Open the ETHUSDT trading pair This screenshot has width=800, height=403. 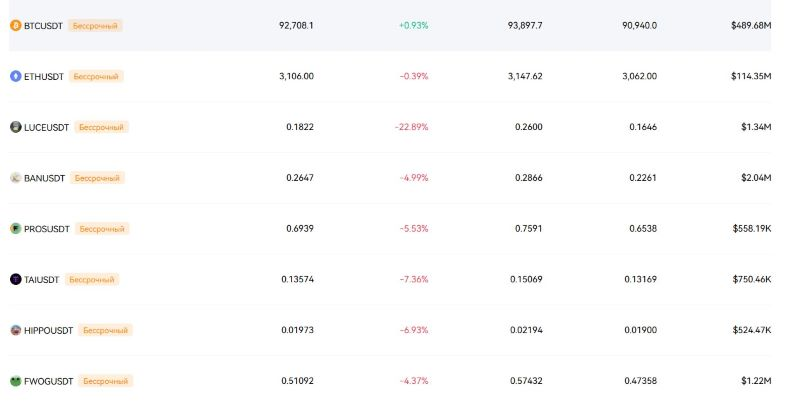44,76
